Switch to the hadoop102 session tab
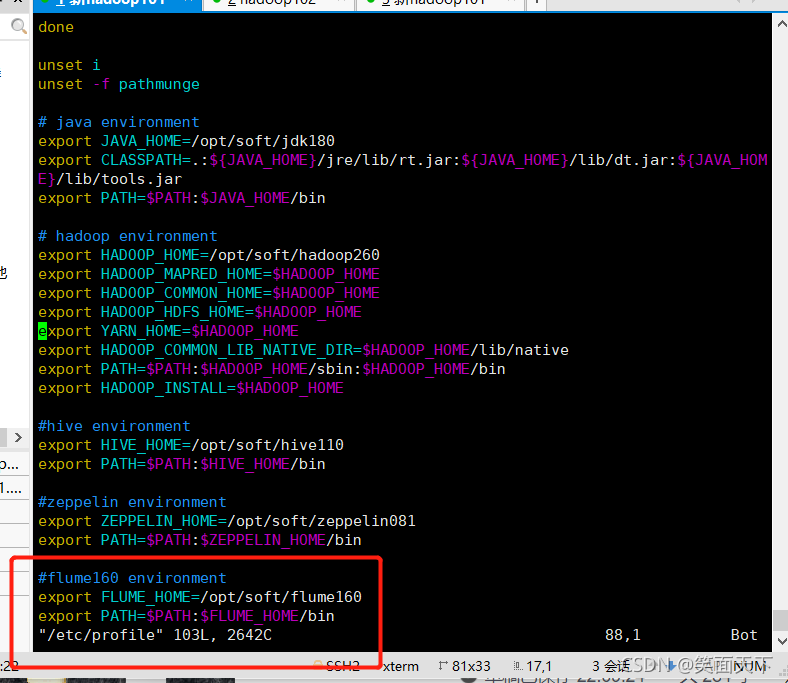Image resolution: width=788 pixels, height=683 pixels. [278, 4]
